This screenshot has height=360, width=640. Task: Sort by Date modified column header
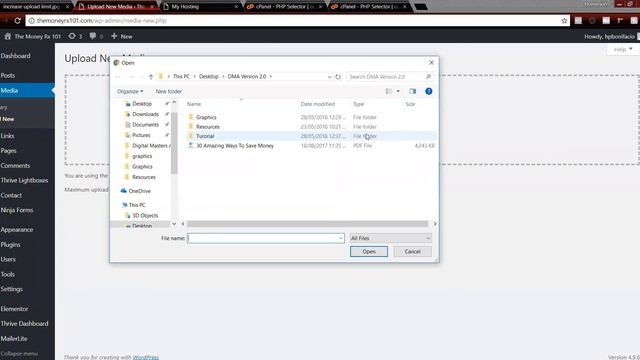pos(318,104)
